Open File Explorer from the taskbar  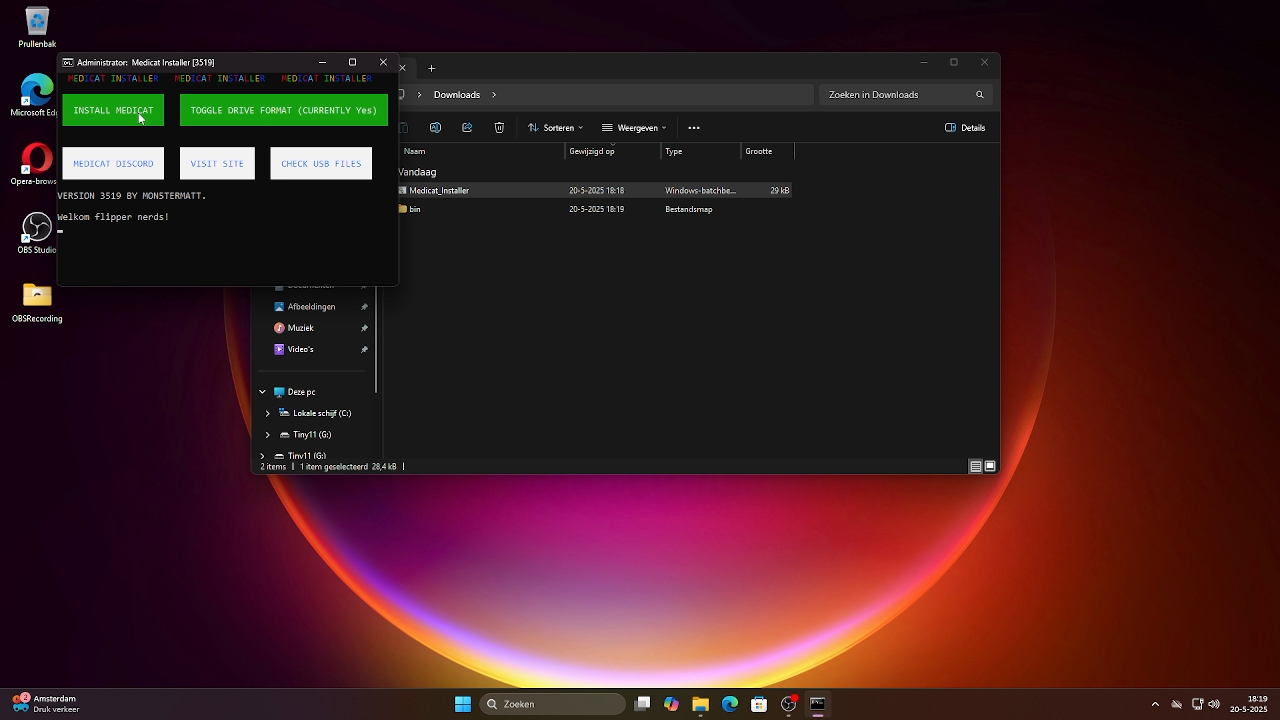[700, 704]
